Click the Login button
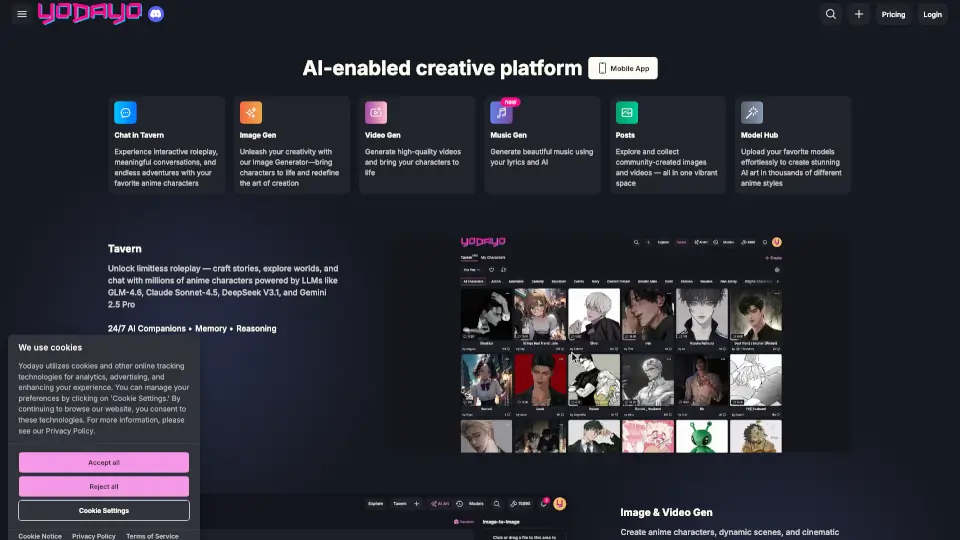 click(x=932, y=14)
